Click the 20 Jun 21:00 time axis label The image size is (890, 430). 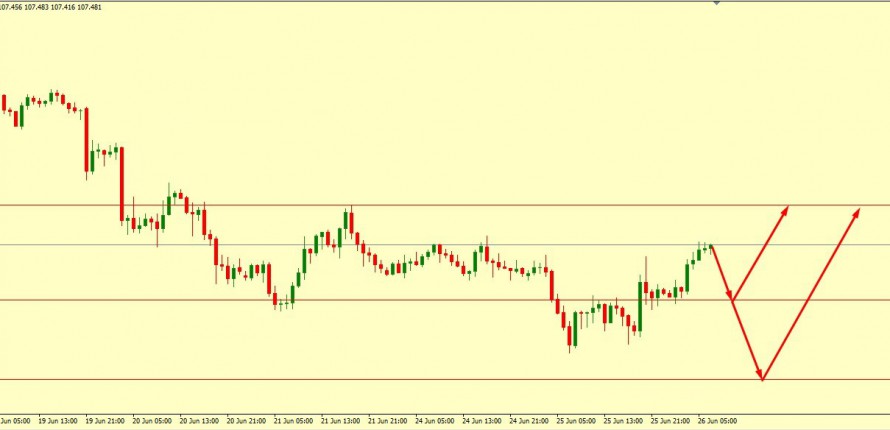pyautogui.click(x=246, y=421)
